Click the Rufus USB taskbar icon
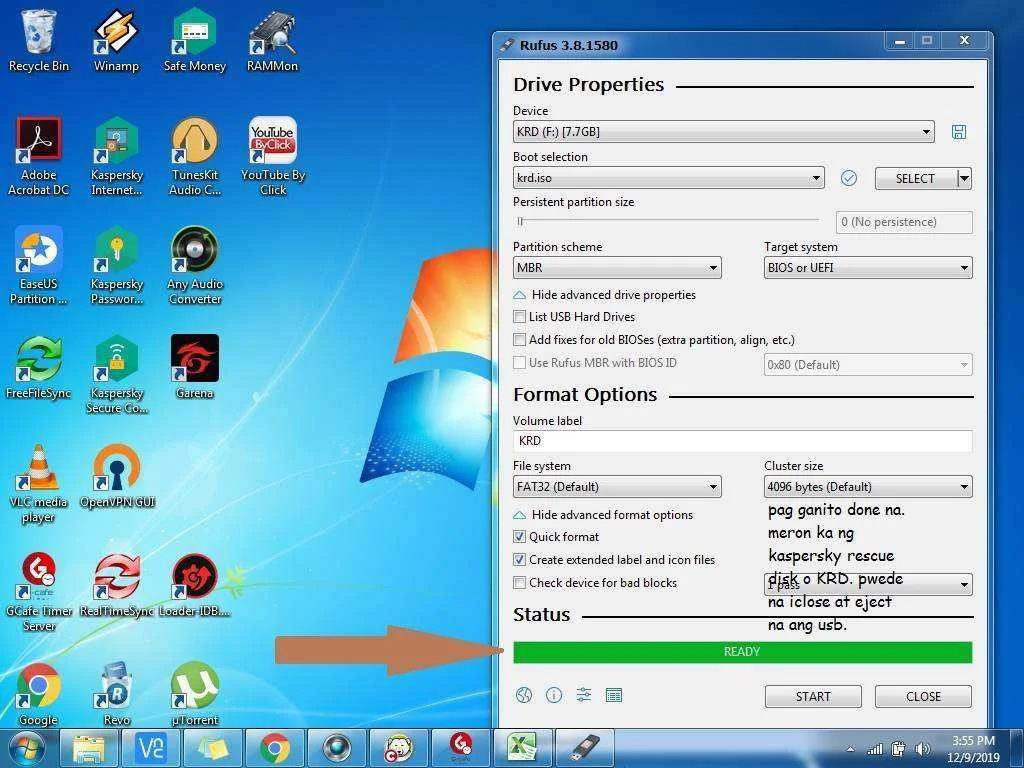1024x768 pixels. pyautogui.click(x=584, y=748)
